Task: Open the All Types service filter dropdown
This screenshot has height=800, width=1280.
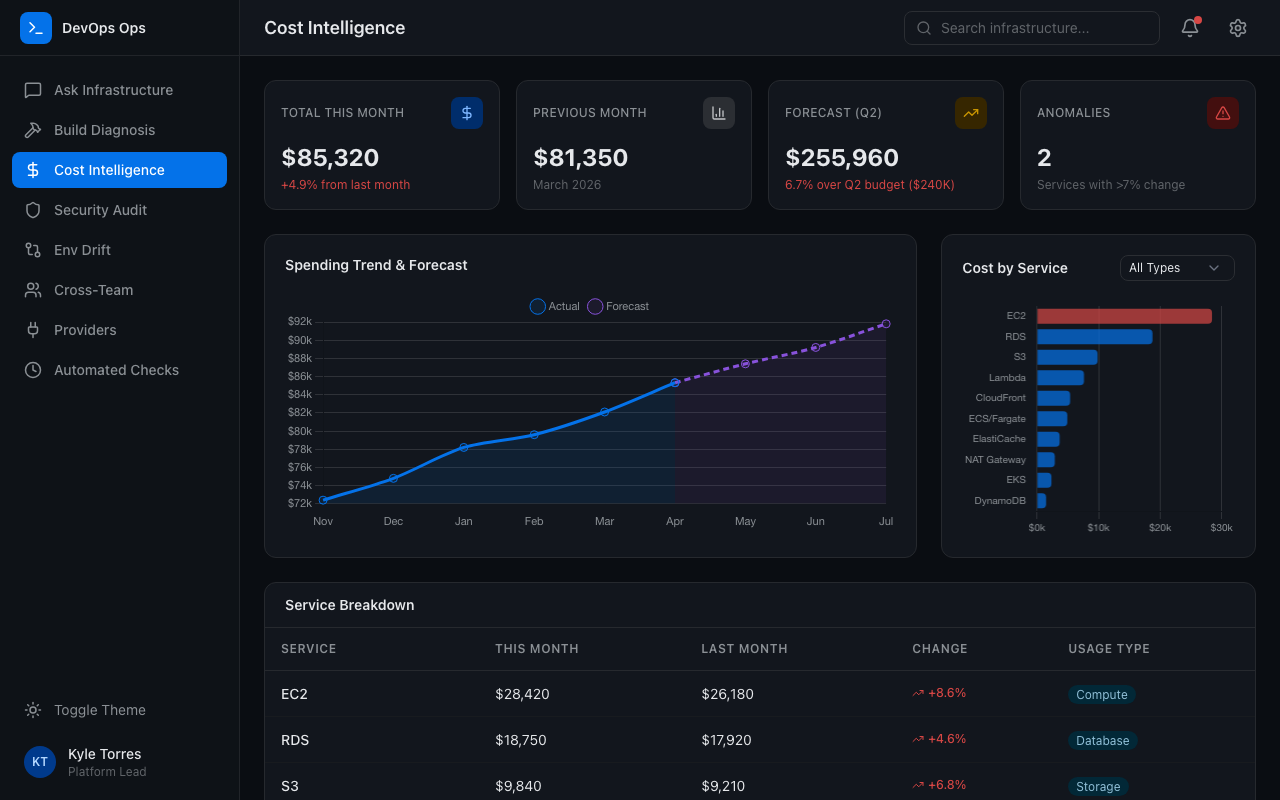Action: click(x=1177, y=268)
